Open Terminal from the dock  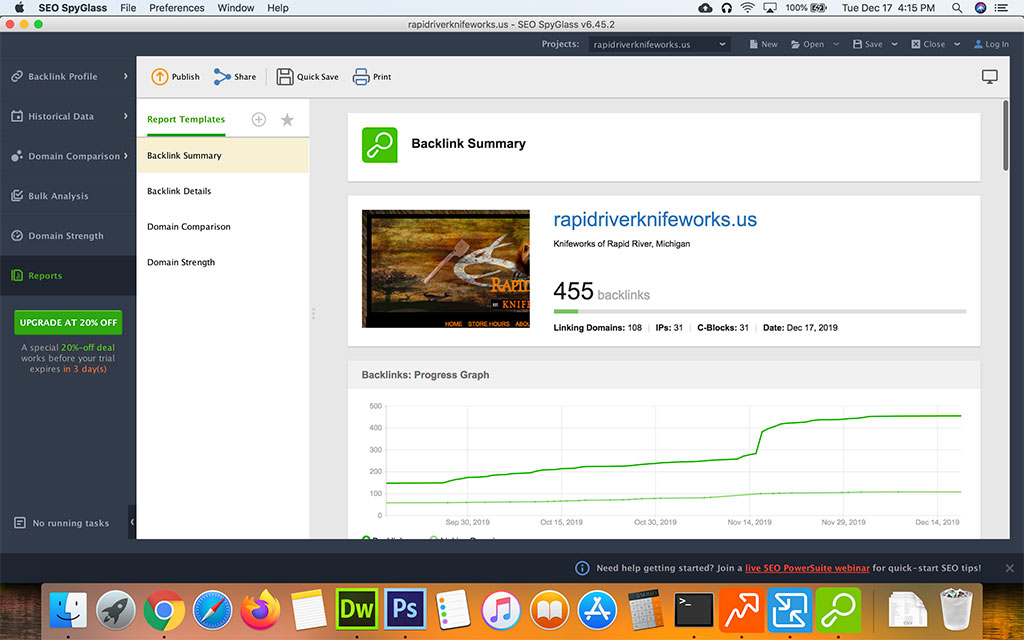pos(694,610)
